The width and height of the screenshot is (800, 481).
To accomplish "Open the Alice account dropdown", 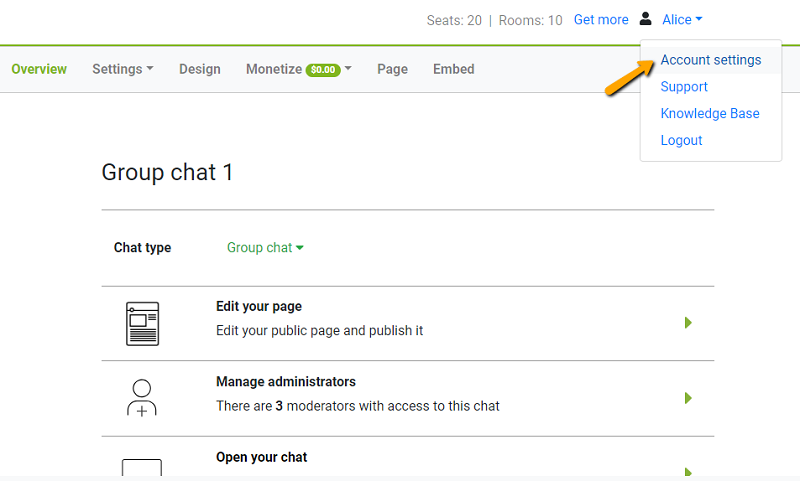I will coord(682,20).
